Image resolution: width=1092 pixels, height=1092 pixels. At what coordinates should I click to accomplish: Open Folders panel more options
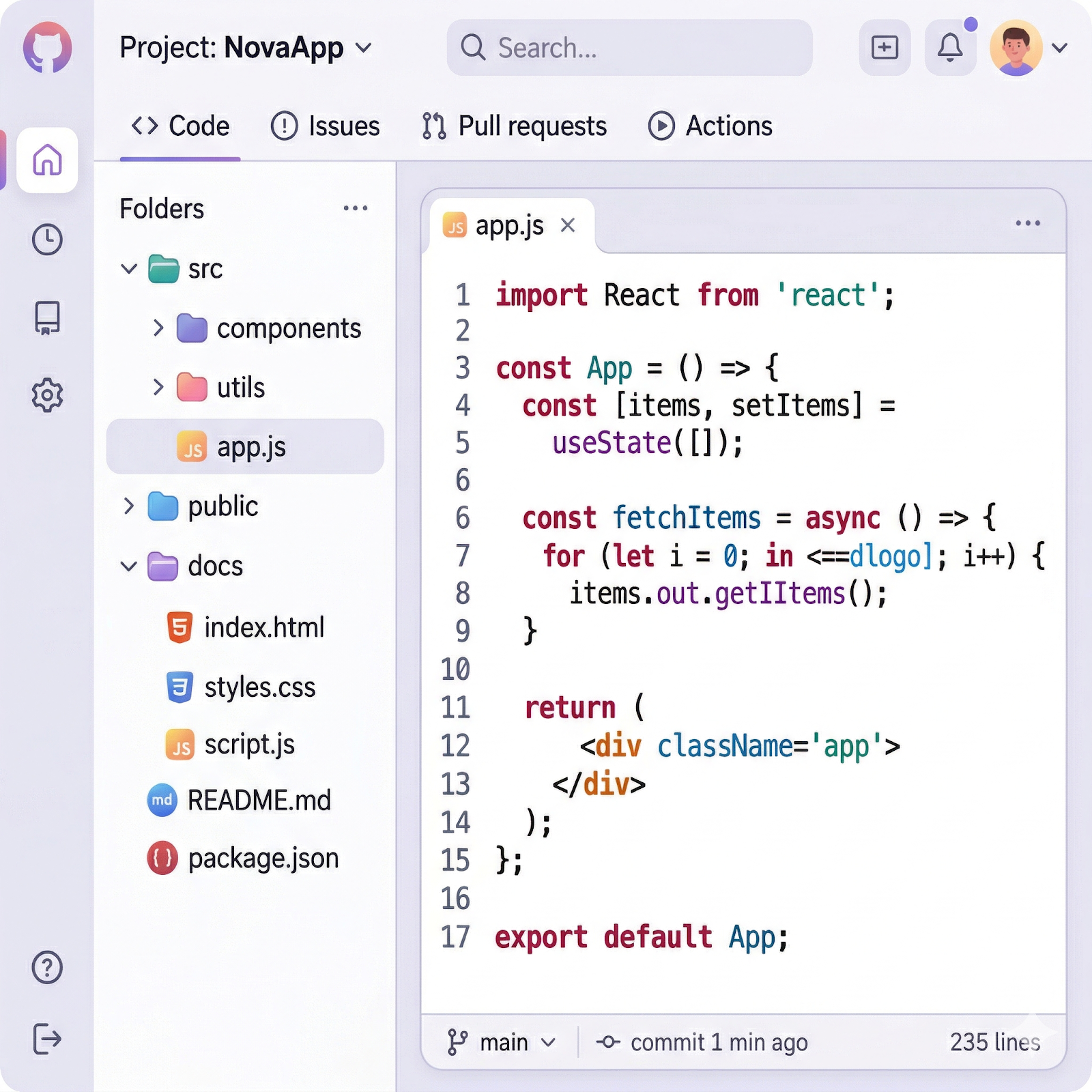pos(356,208)
